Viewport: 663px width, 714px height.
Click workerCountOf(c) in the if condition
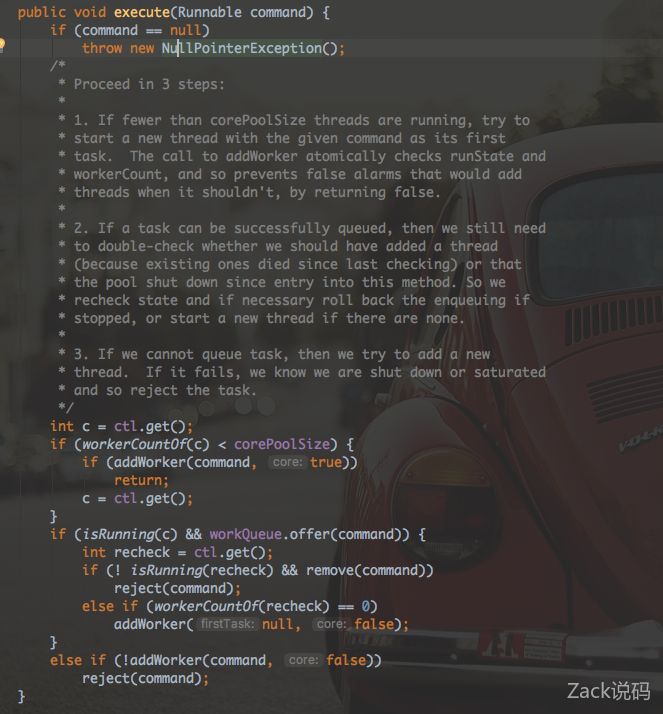(x=146, y=444)
